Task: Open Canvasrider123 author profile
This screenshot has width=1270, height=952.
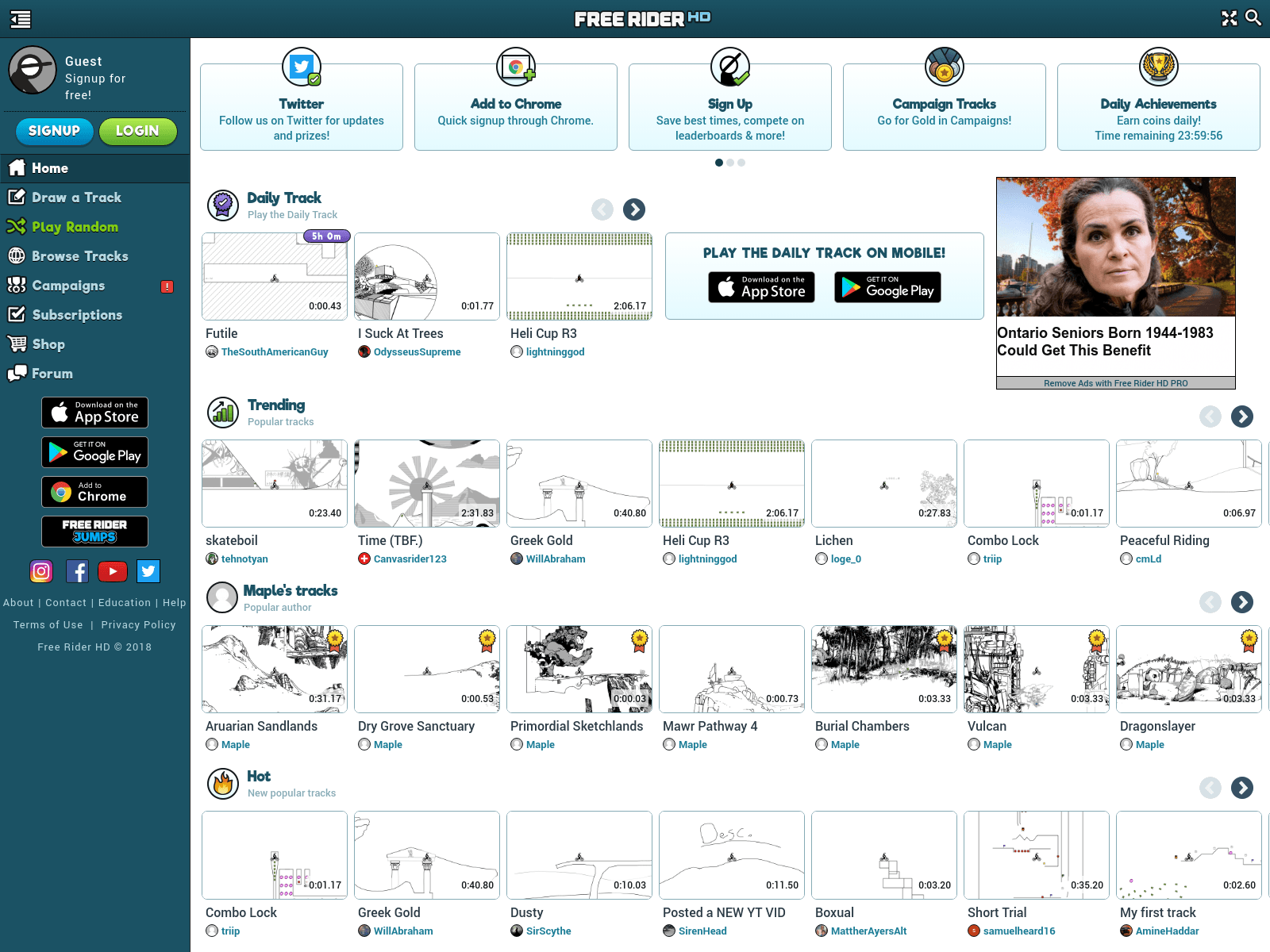Action: [410, 559]
